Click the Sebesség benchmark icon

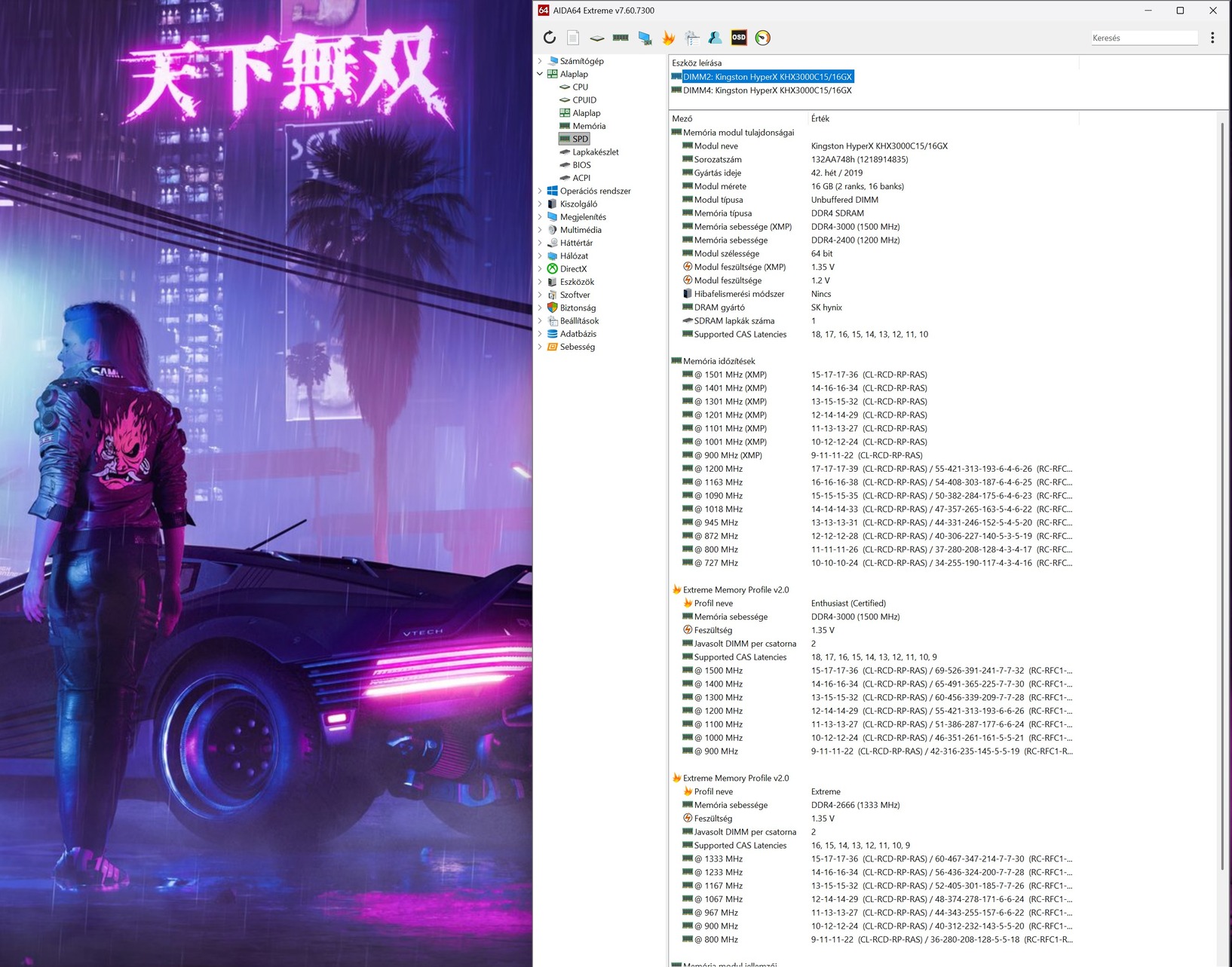pyautogui.click(x=553, y=347)
